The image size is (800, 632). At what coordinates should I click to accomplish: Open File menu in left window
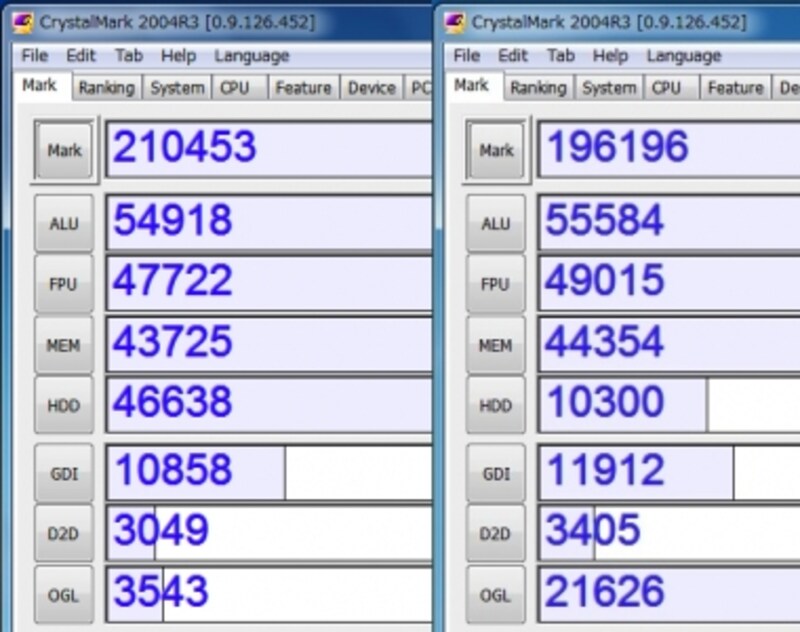[35, 55]
